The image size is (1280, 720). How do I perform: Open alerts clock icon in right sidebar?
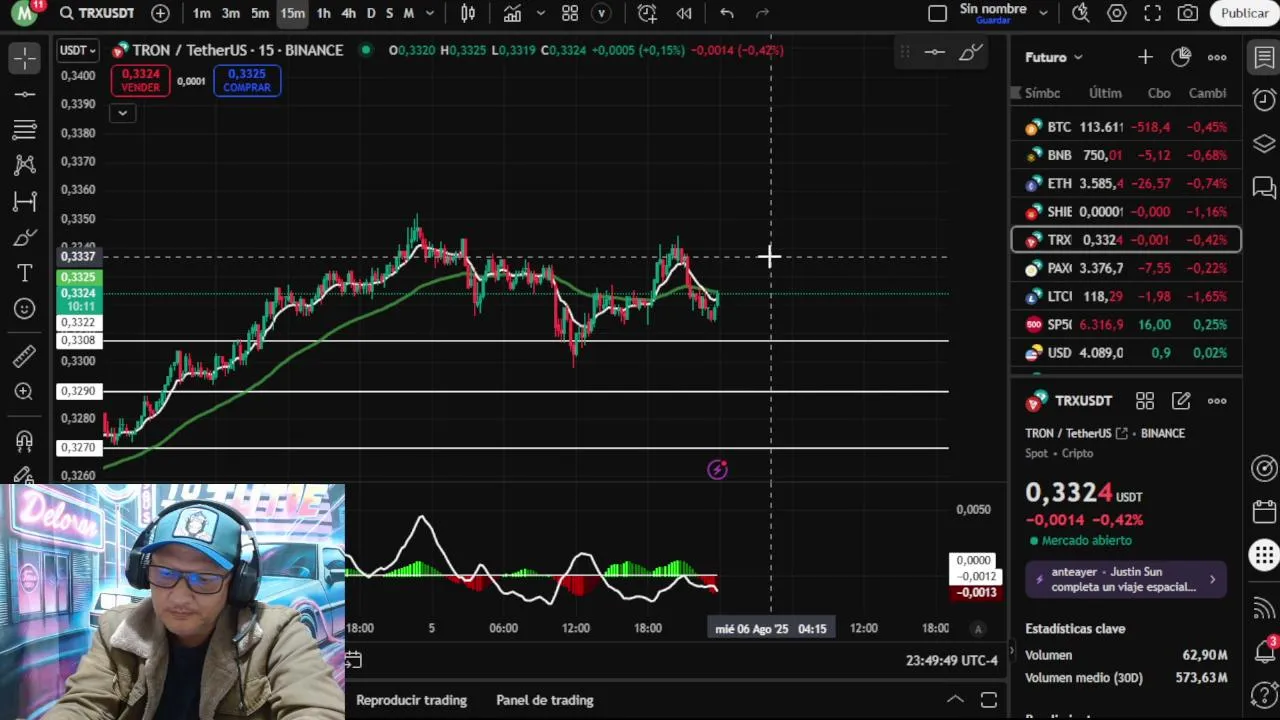tap(1264, 100)
